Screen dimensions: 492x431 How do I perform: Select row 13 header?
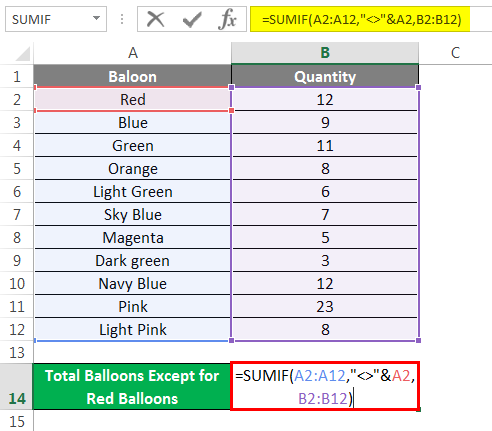point(17,352)
